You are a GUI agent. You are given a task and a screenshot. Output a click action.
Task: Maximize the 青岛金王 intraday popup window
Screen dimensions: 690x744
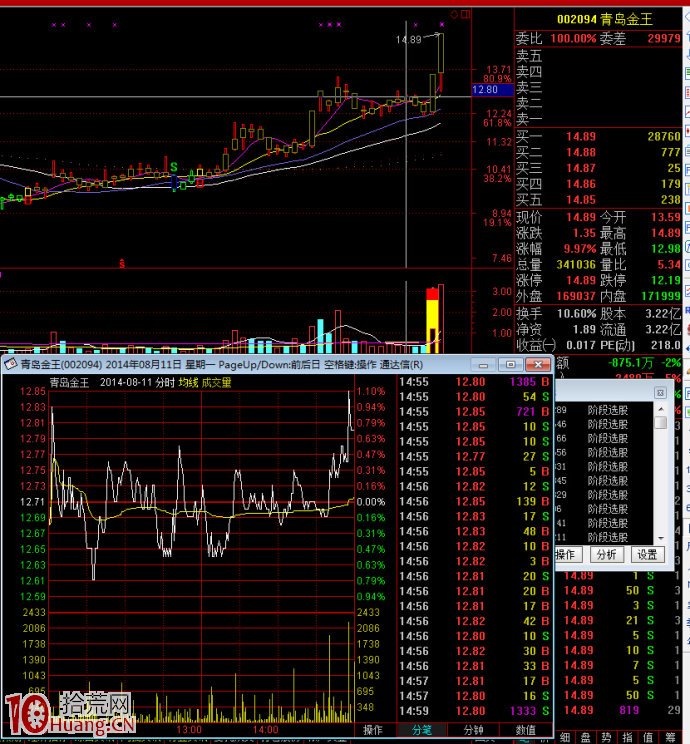point(511,364)
